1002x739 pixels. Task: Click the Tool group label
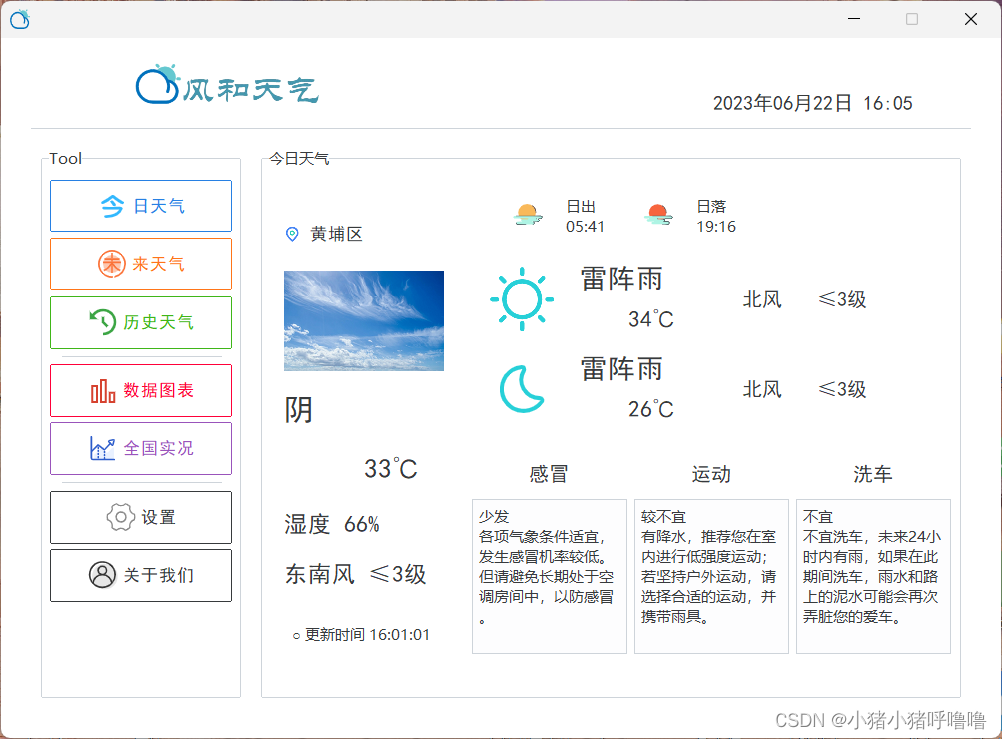(66, 159)
